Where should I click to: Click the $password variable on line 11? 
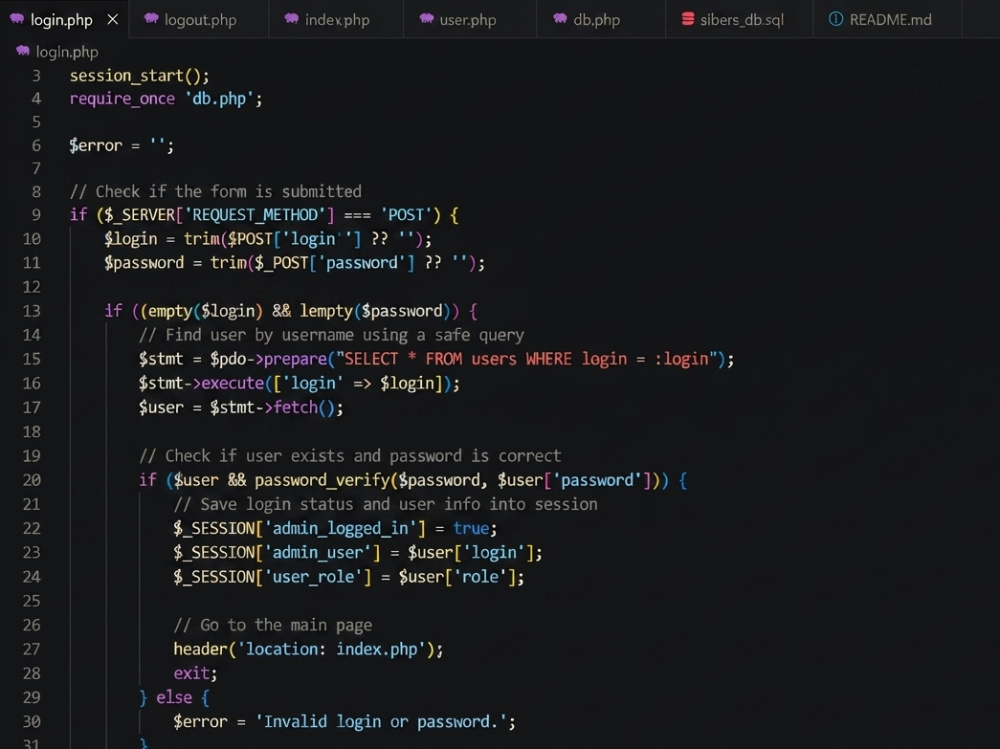143,263
